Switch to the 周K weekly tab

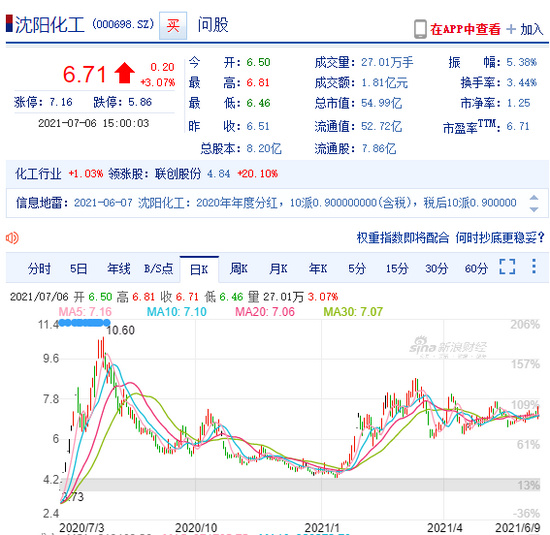tap(239, 269)
